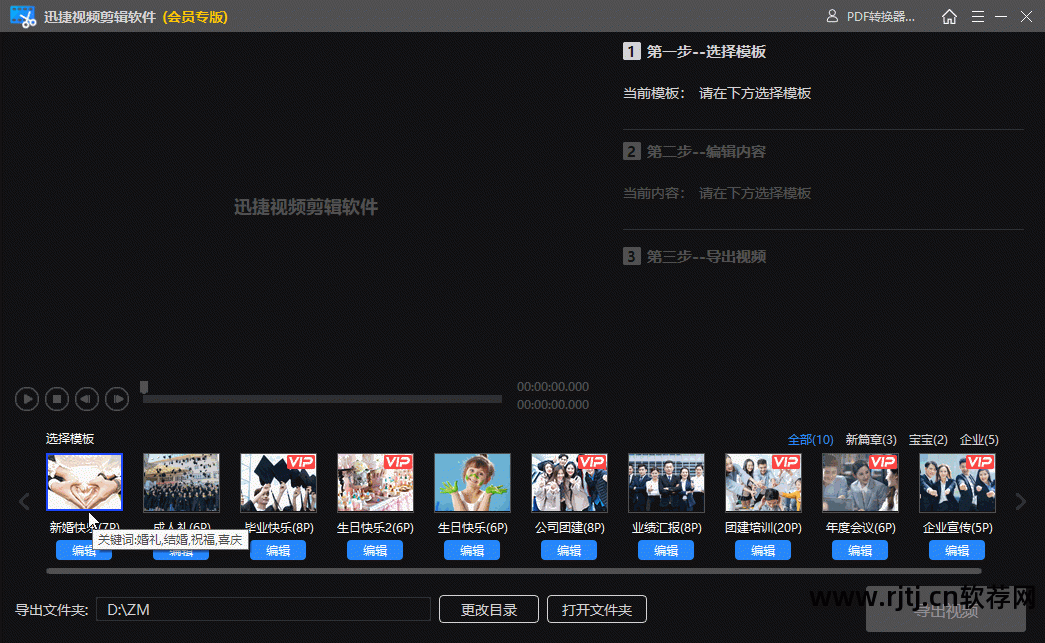Show all templates with 全部(10) tab
This screenshot has width=1045, height=643.
pos(810,440)
